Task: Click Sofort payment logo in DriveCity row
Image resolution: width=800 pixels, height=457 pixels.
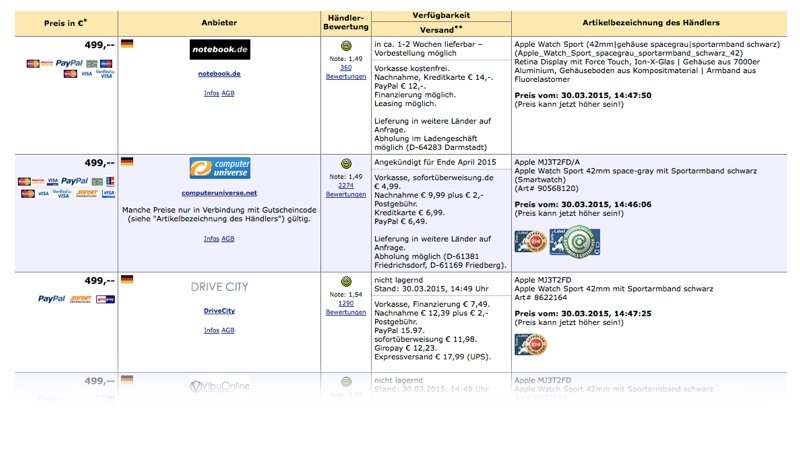Action: [81, 299]
